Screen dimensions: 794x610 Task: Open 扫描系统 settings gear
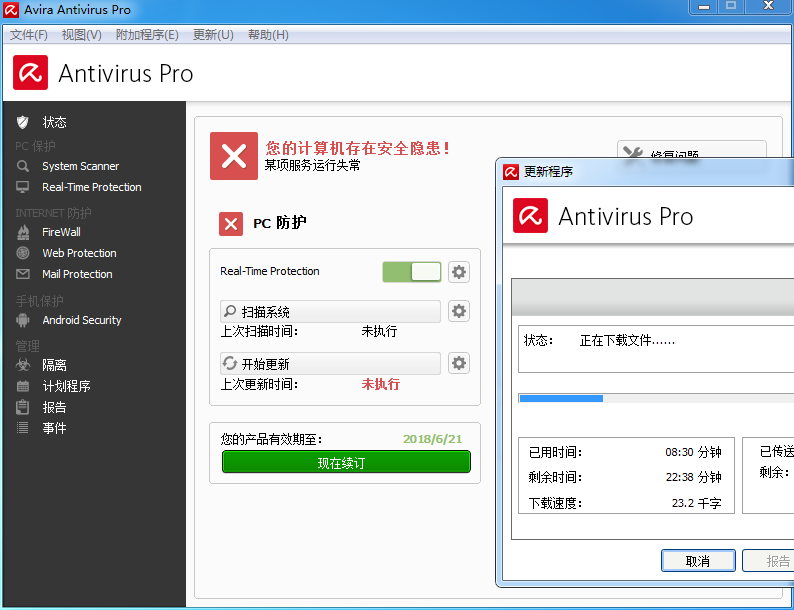coord(459,311)
